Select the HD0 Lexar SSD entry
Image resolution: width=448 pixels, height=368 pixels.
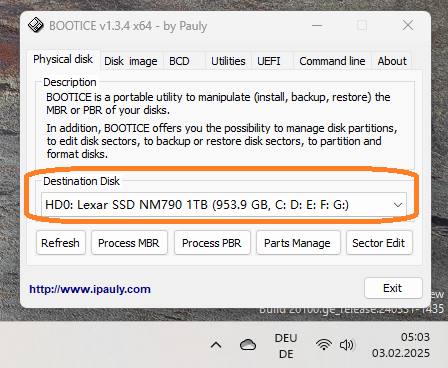[x=224, y=205]
